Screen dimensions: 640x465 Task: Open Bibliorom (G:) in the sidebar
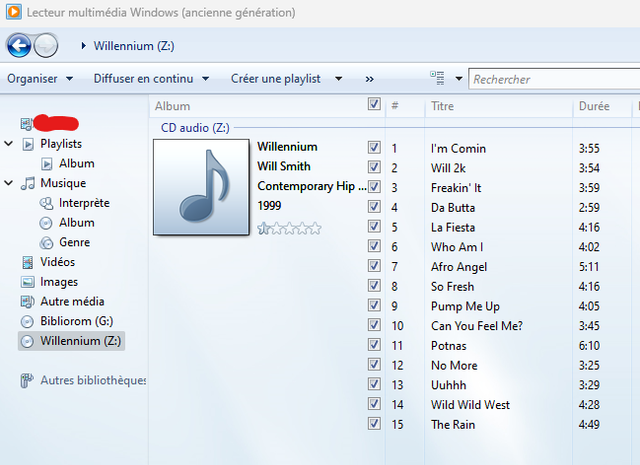click(76, 321)
